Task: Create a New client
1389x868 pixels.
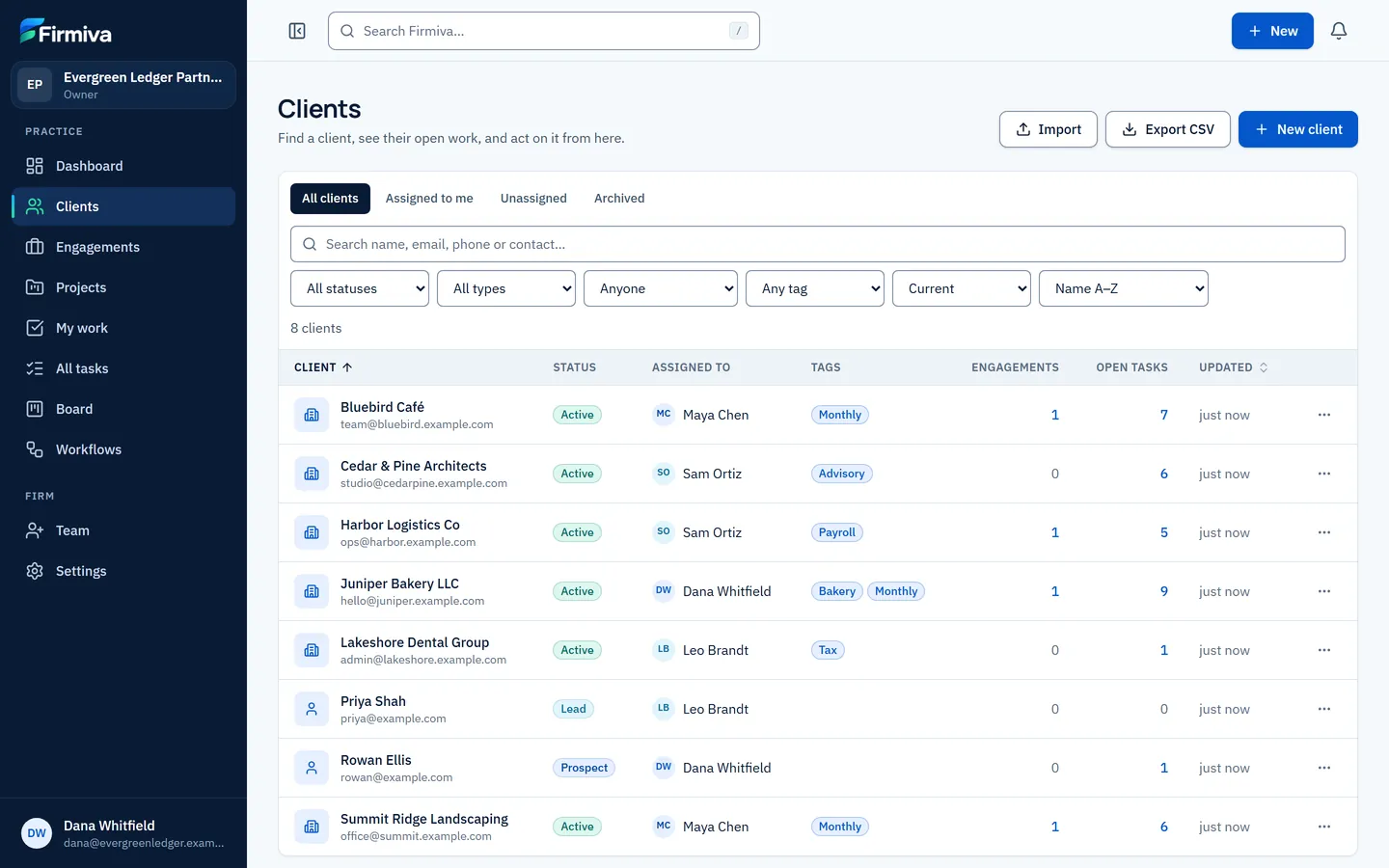Action: click(x=1298, y=129)
